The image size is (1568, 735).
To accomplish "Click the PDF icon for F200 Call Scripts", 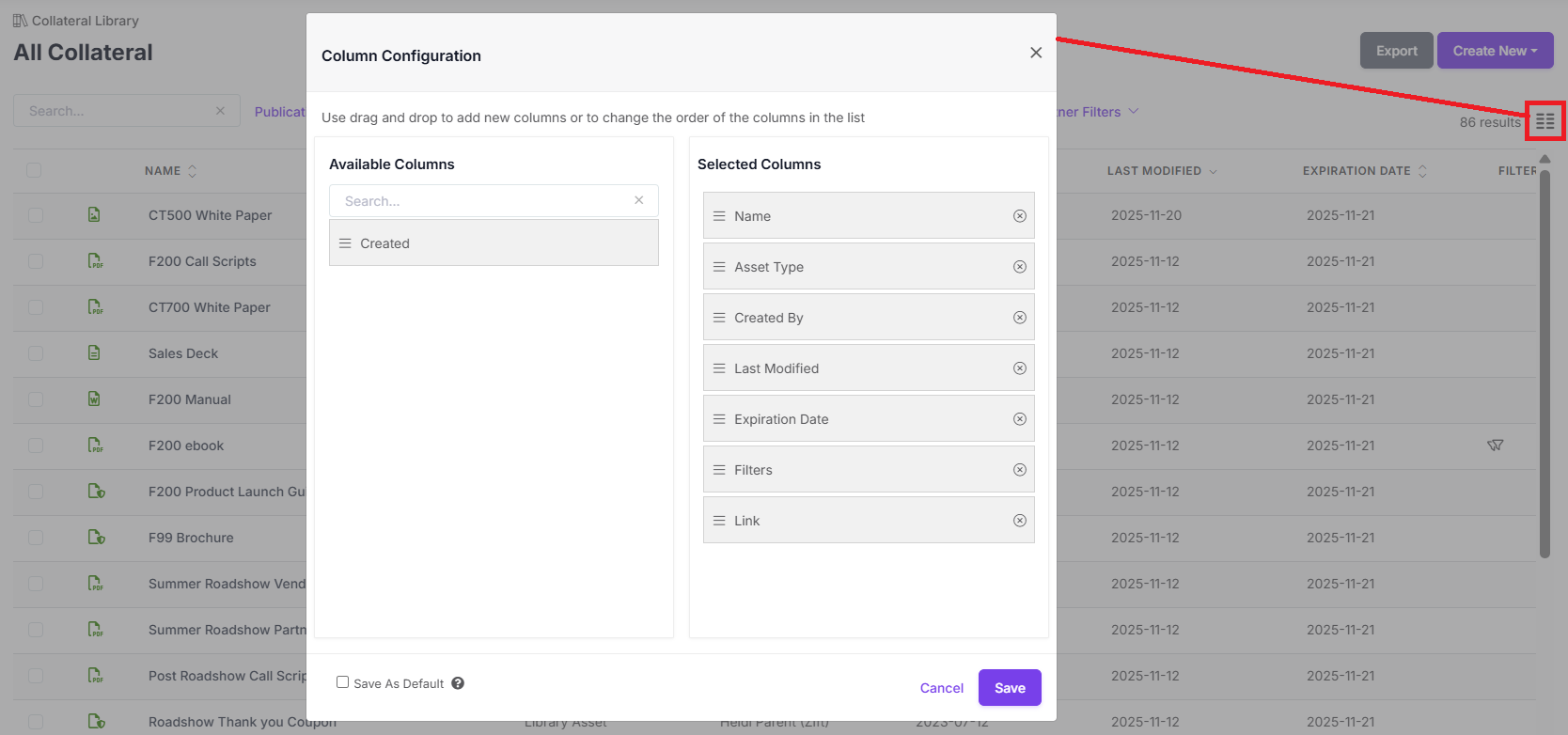I will (95, 261).
